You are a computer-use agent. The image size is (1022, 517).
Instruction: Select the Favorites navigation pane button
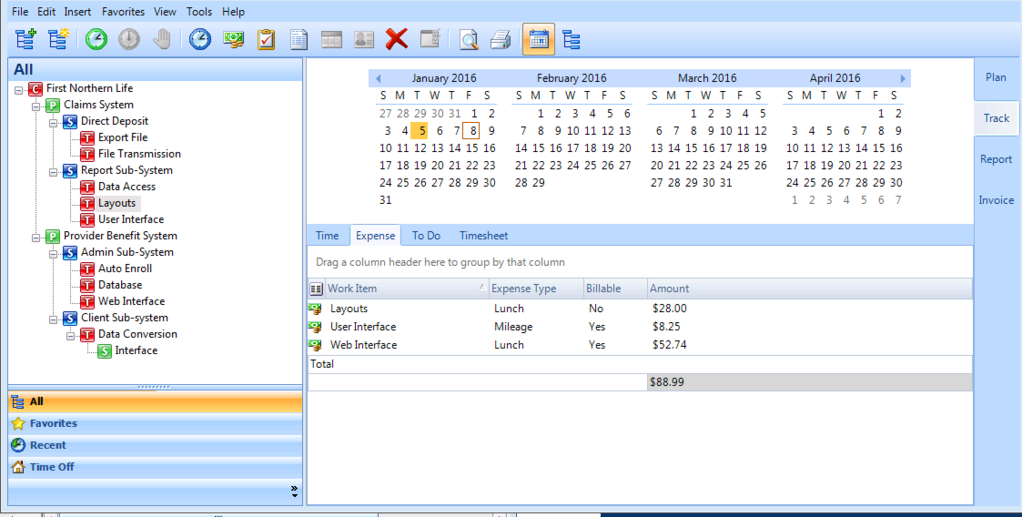tap(155, 424)
